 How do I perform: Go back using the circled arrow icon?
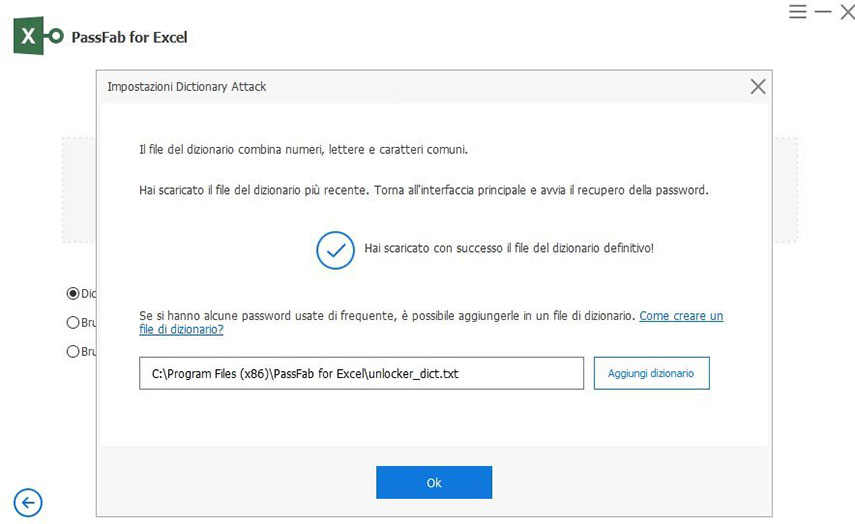pos(28,502)
